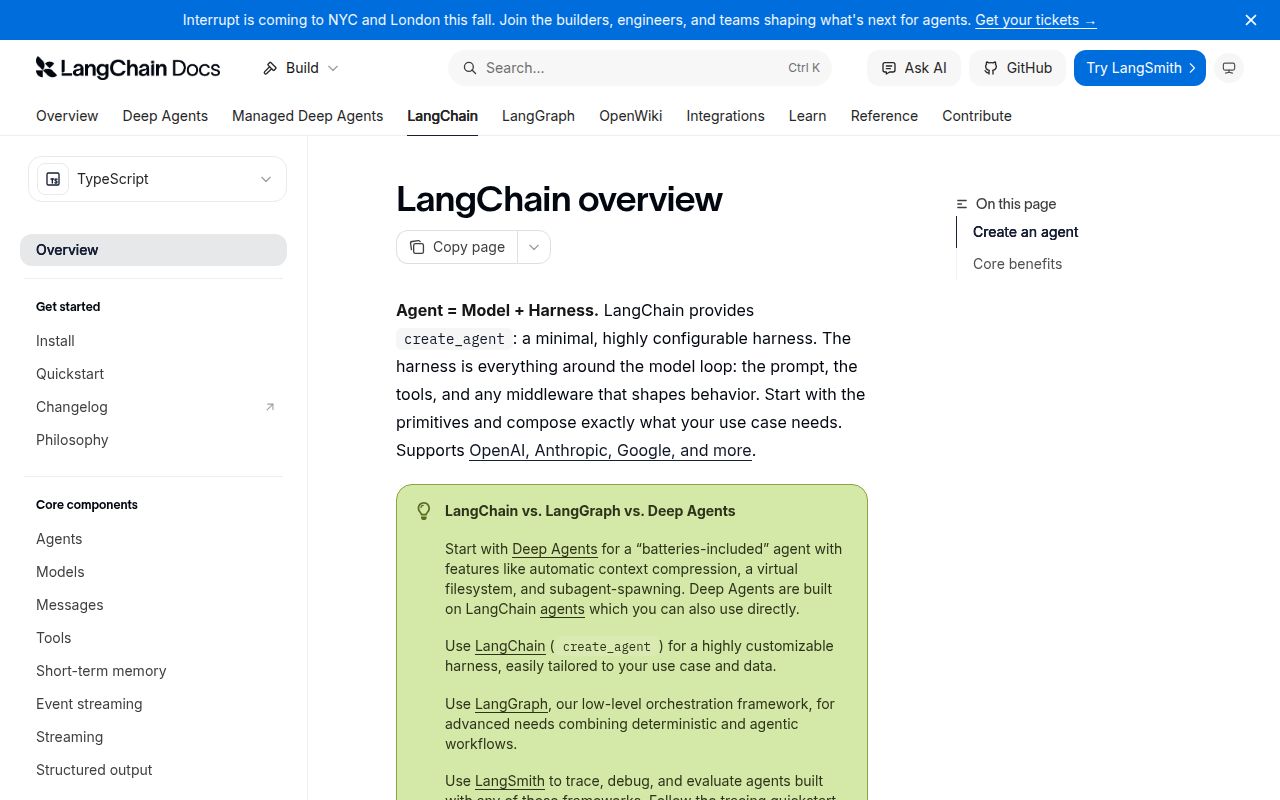Switch to the LangGraph tab
1280x800 pixels.
click(538, 116)
